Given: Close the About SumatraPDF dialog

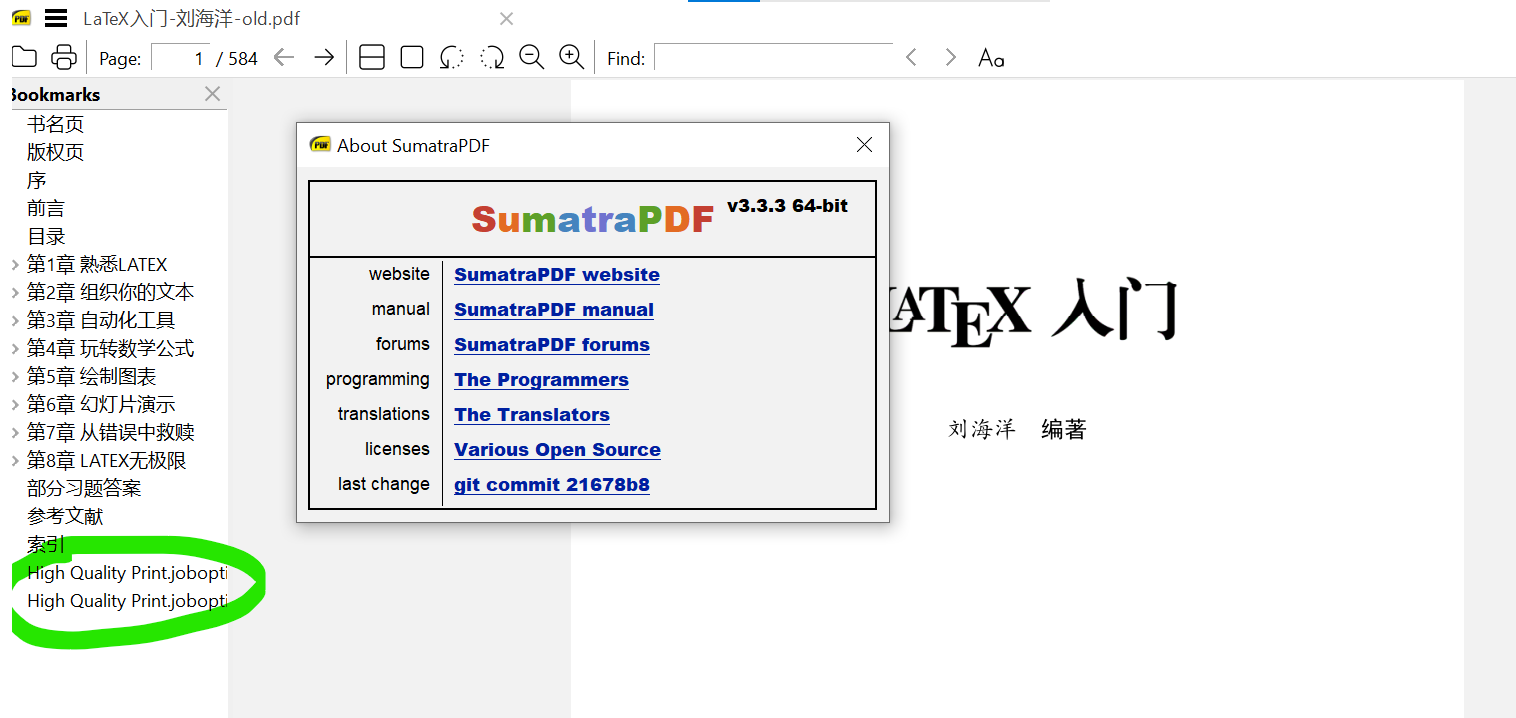Looking at the screenshot, I should coord(865,145).
